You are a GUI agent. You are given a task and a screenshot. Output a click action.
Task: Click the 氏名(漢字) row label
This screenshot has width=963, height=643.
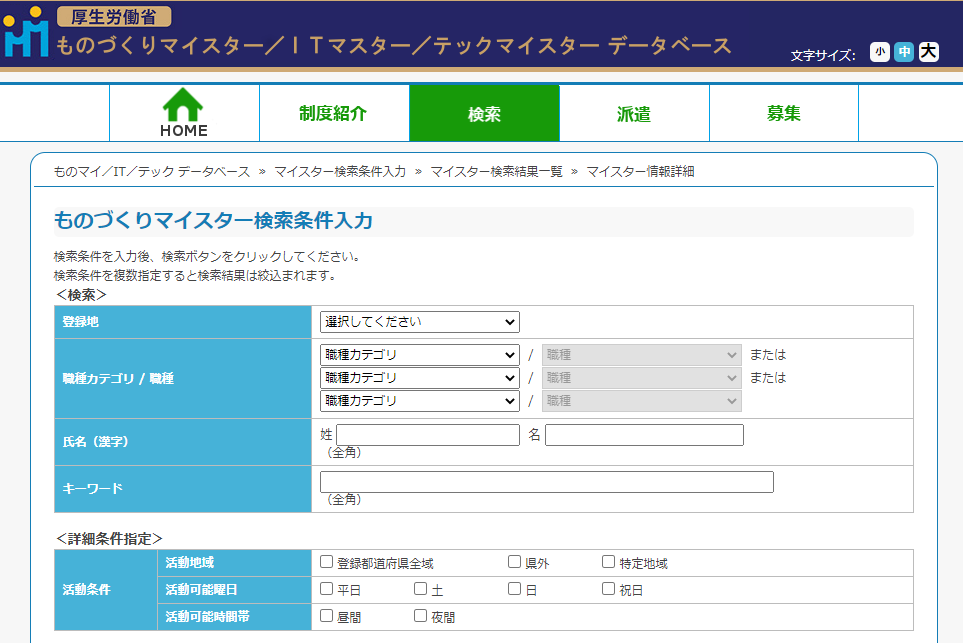pyautogui.click(x=183, y=442)
